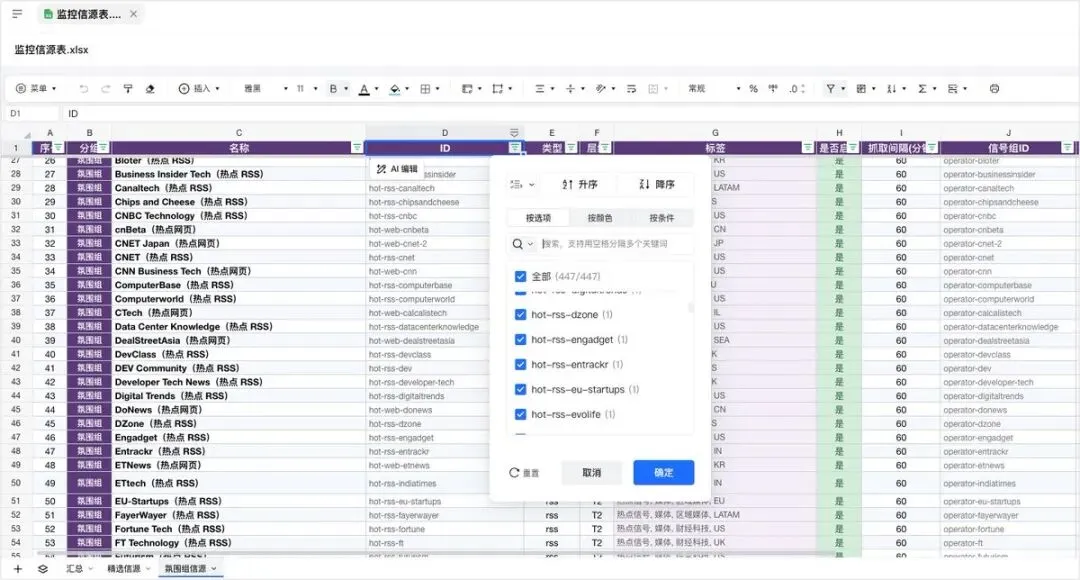Open filter dropdown on ID column header
The width and height of the screenshot is (1080, 580).
pyautogui.click(x=515, y=147)
